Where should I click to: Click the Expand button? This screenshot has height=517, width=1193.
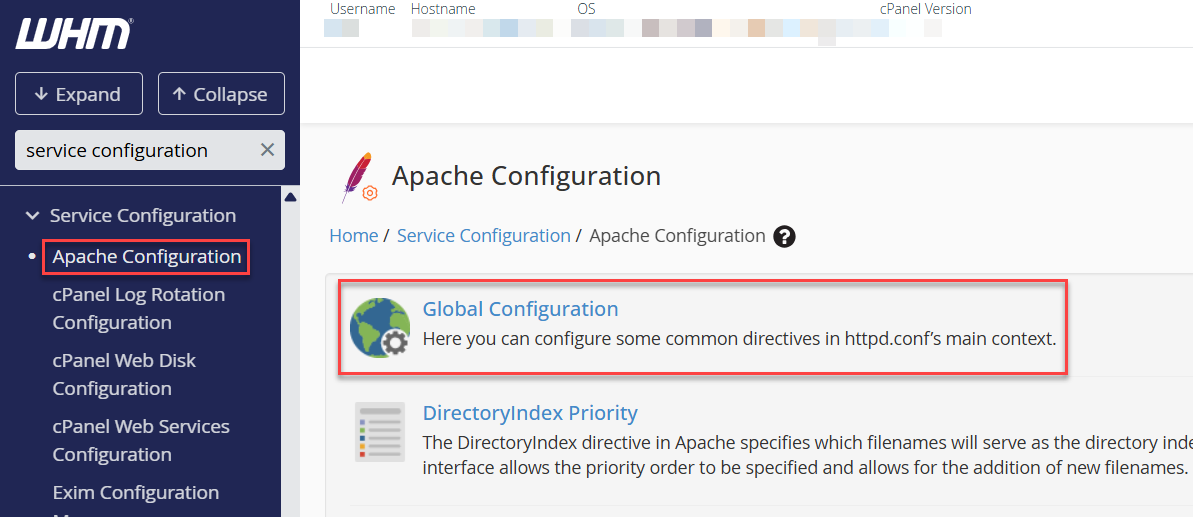coord(79,94)
